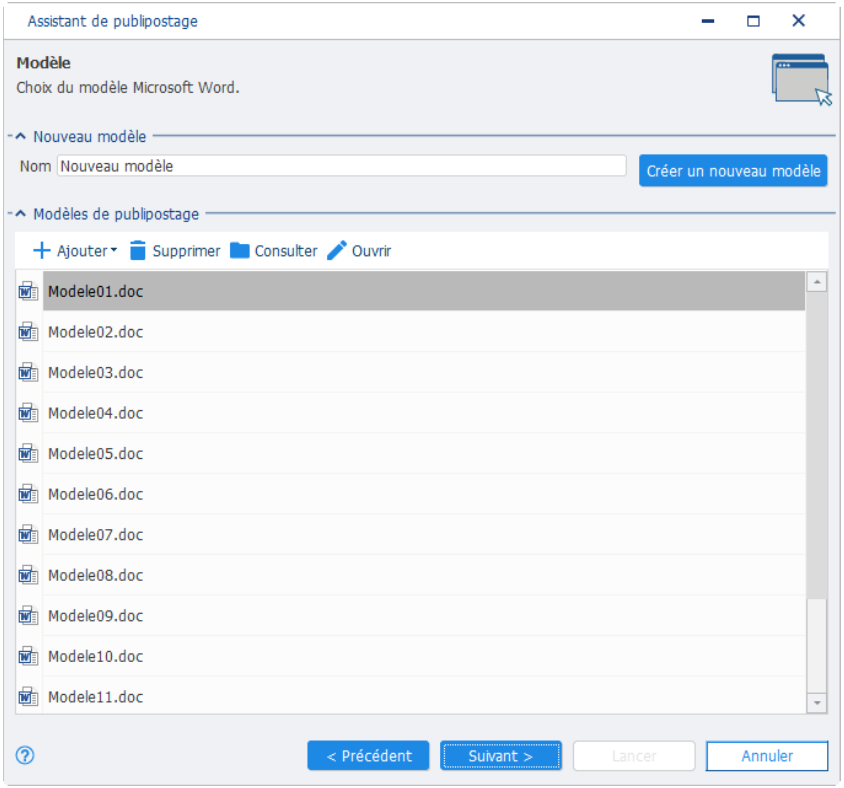The height and width of the screenshot is (788, 844).
Task: Select Modele05.doc in the list
Action: pyautogui.click(x=424, y=454)
